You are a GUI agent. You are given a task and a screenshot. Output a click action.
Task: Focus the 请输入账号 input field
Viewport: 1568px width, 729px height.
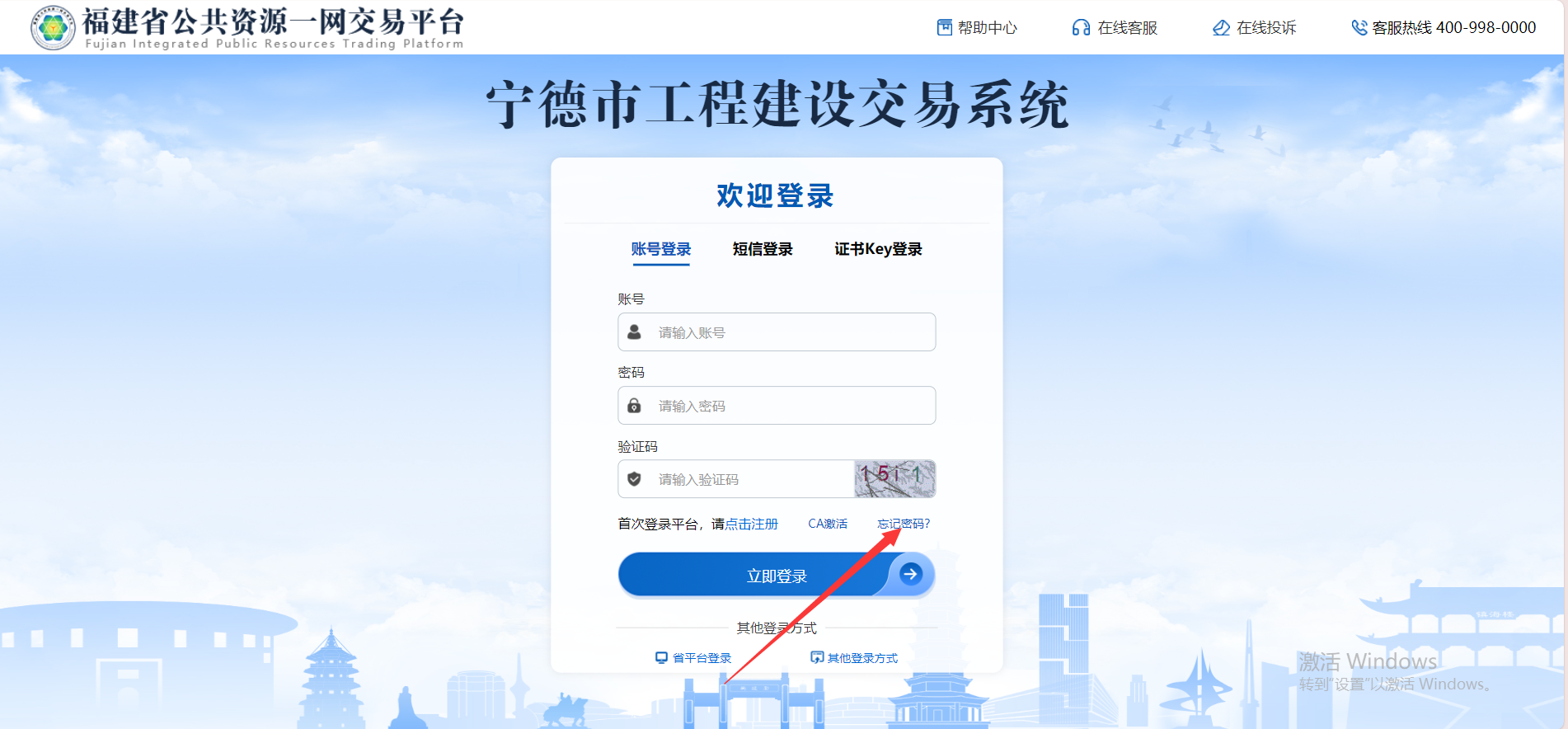coord(777,332)
